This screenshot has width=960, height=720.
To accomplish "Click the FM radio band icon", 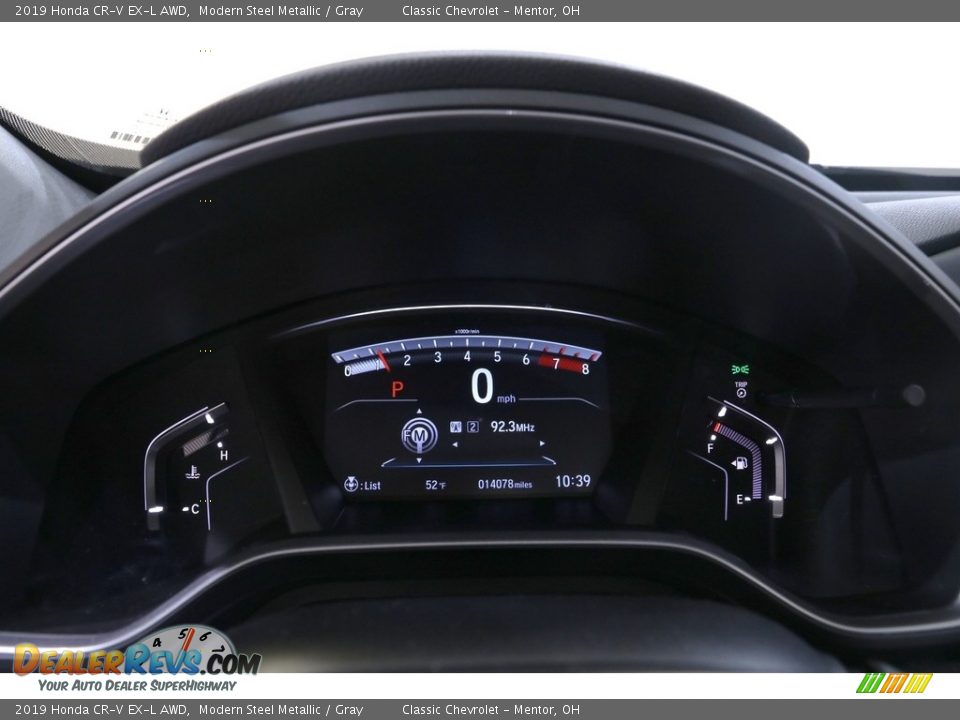I will click(419, 435).
